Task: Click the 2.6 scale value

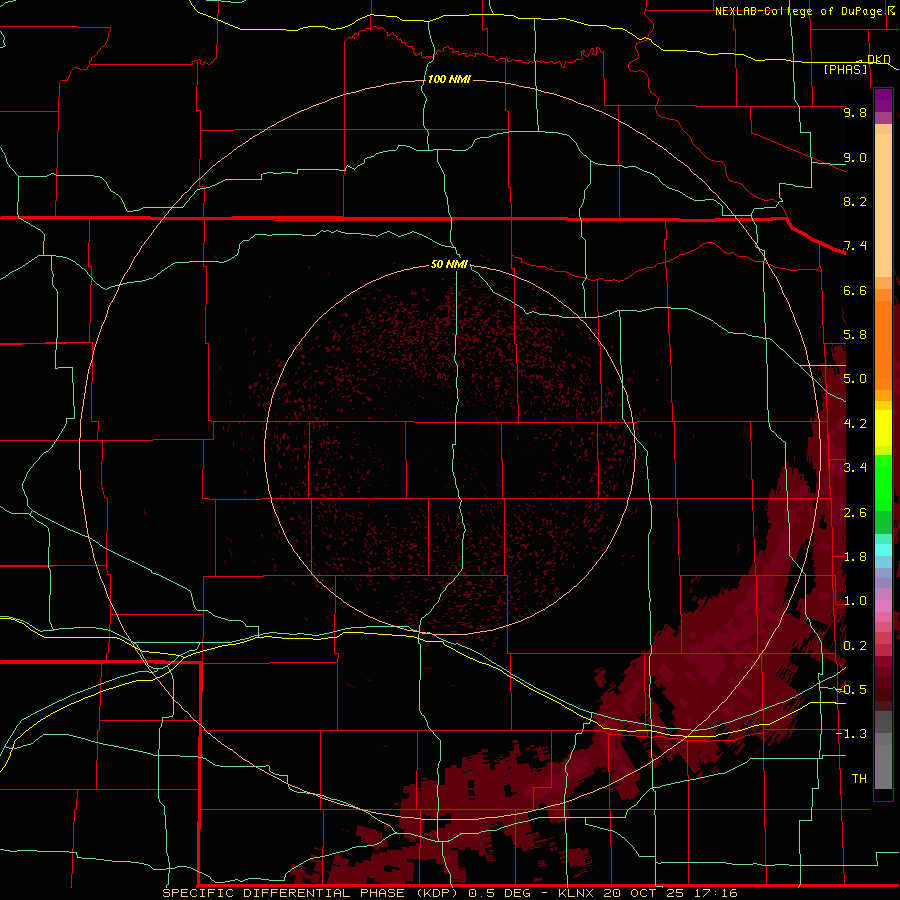Action: [855, 513]
